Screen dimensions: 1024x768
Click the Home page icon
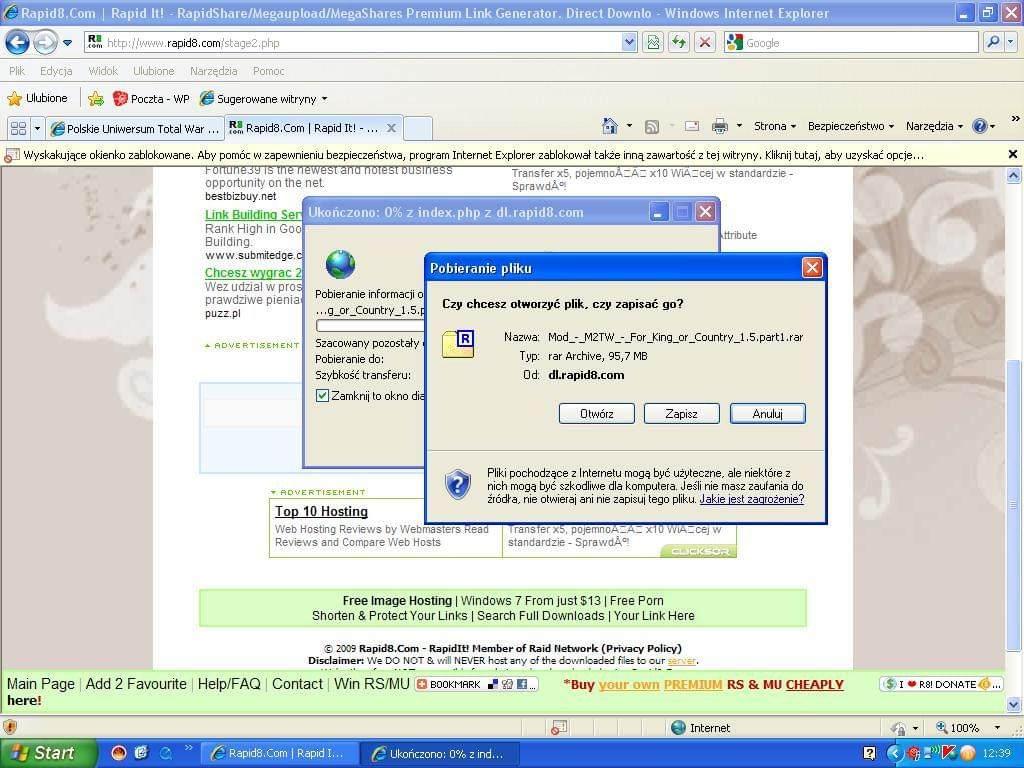point(610,125)
